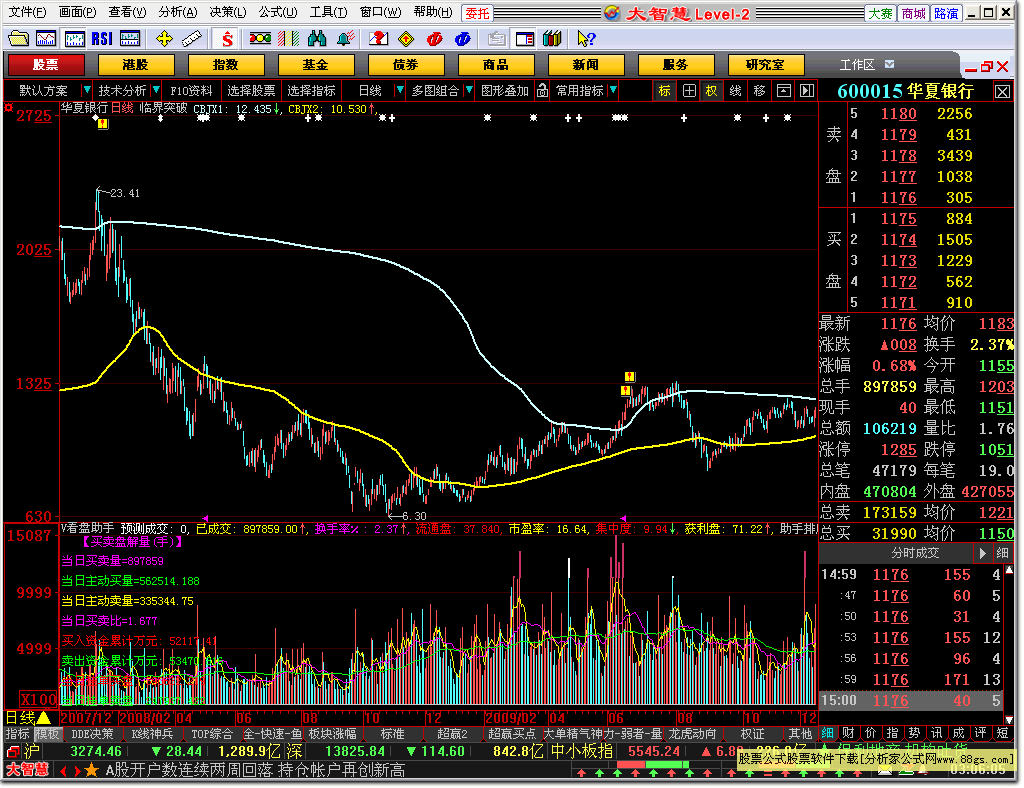Open the books library icon
The image size is (1024, 788).
(552, 39)
